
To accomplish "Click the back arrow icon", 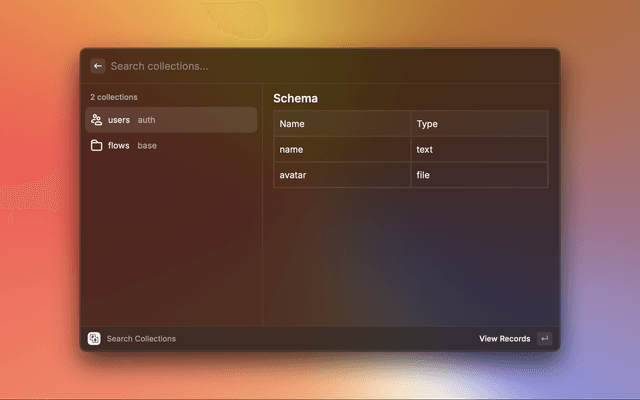I will tap(98, 66).
